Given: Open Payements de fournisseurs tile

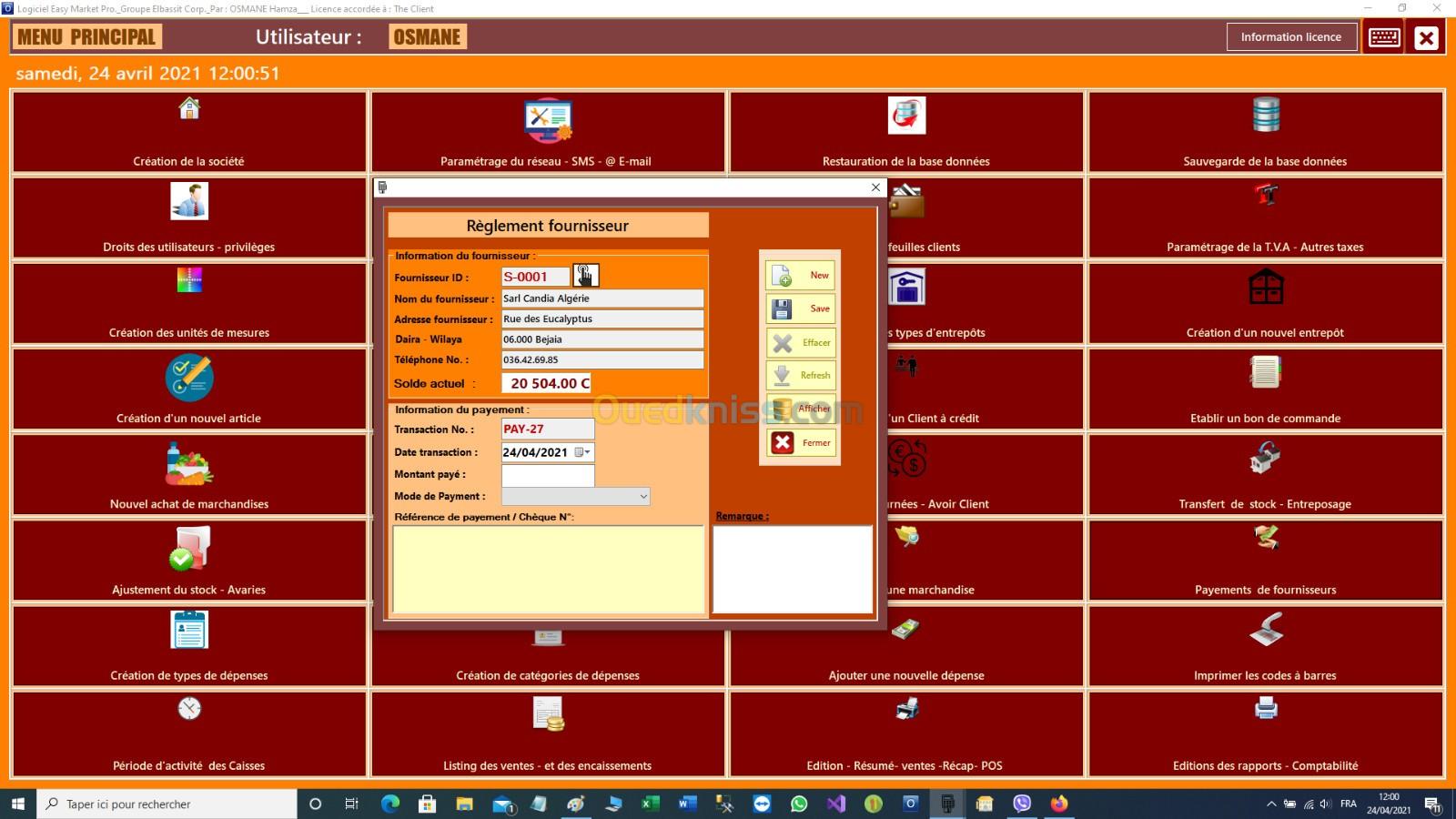Looking at the screenshot, I should click(1265, 560).
